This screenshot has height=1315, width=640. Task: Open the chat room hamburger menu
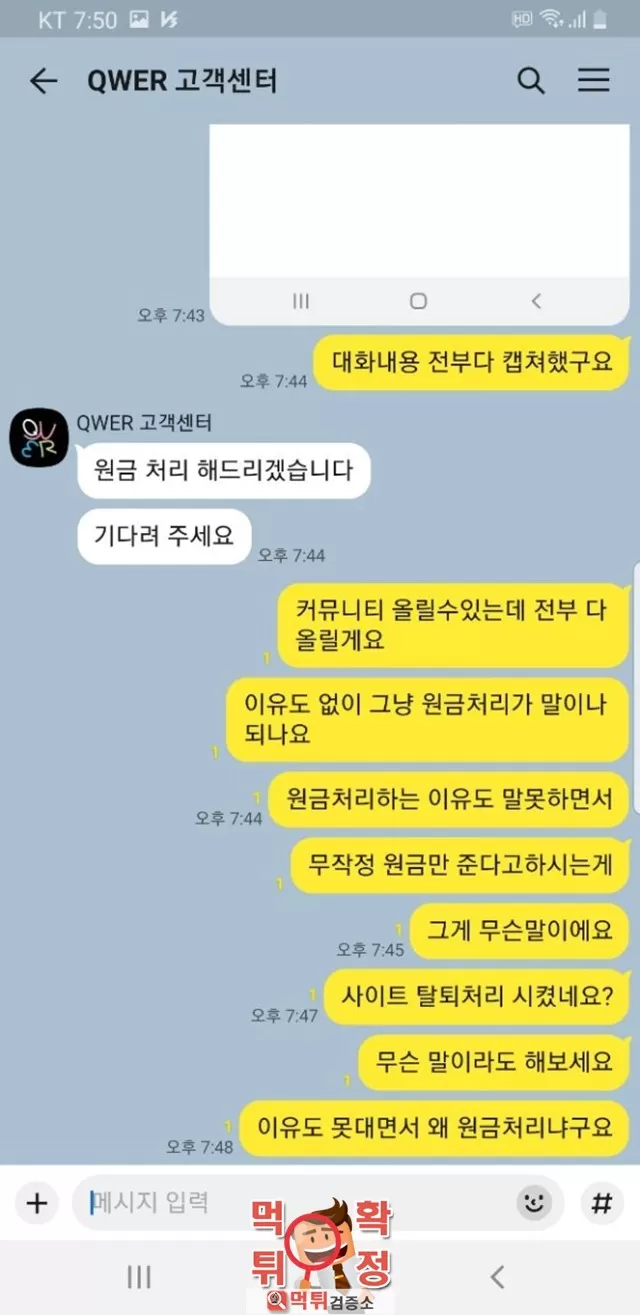click(594, 81)
